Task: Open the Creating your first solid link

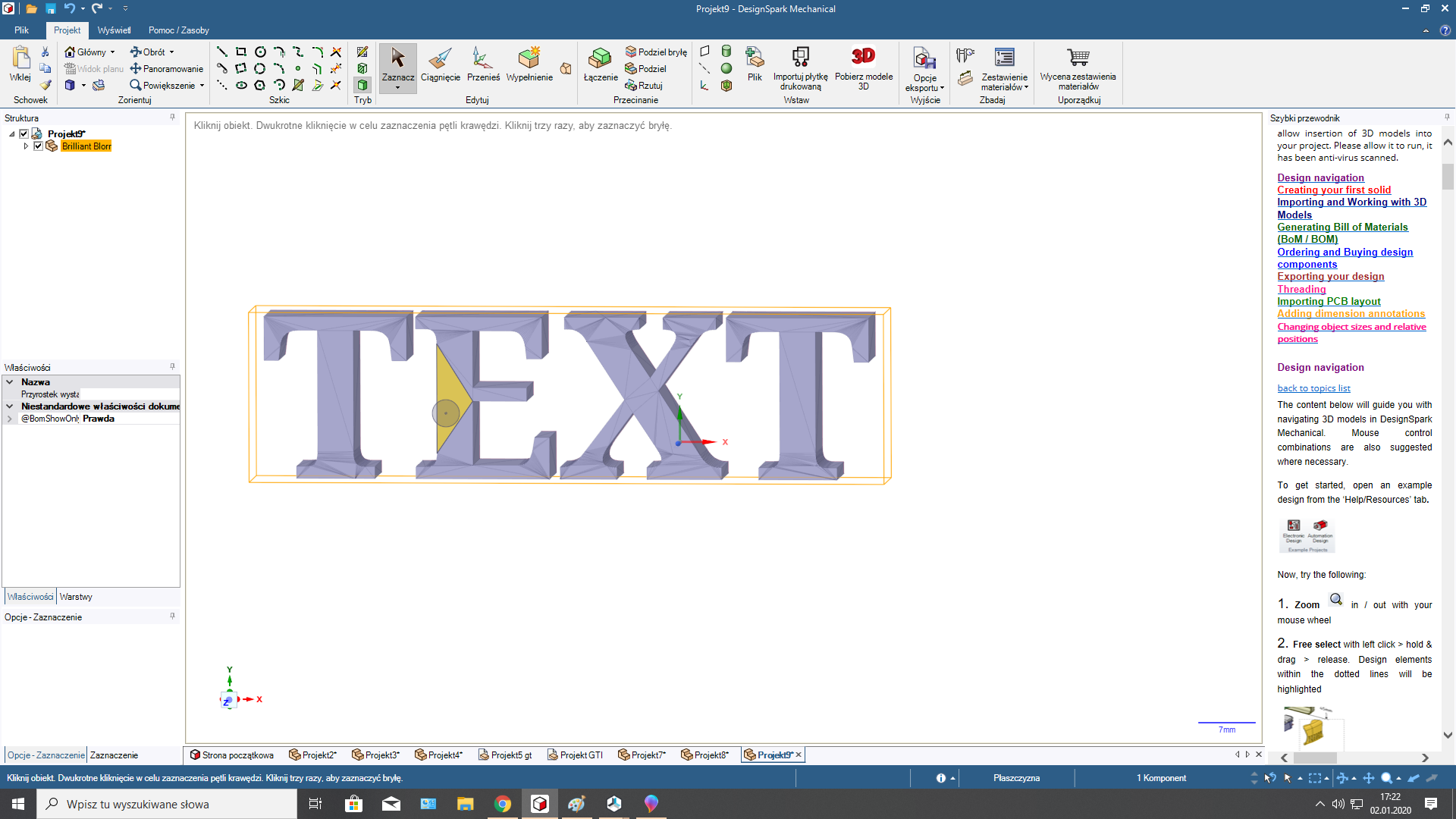Action: coord(1333,190)
